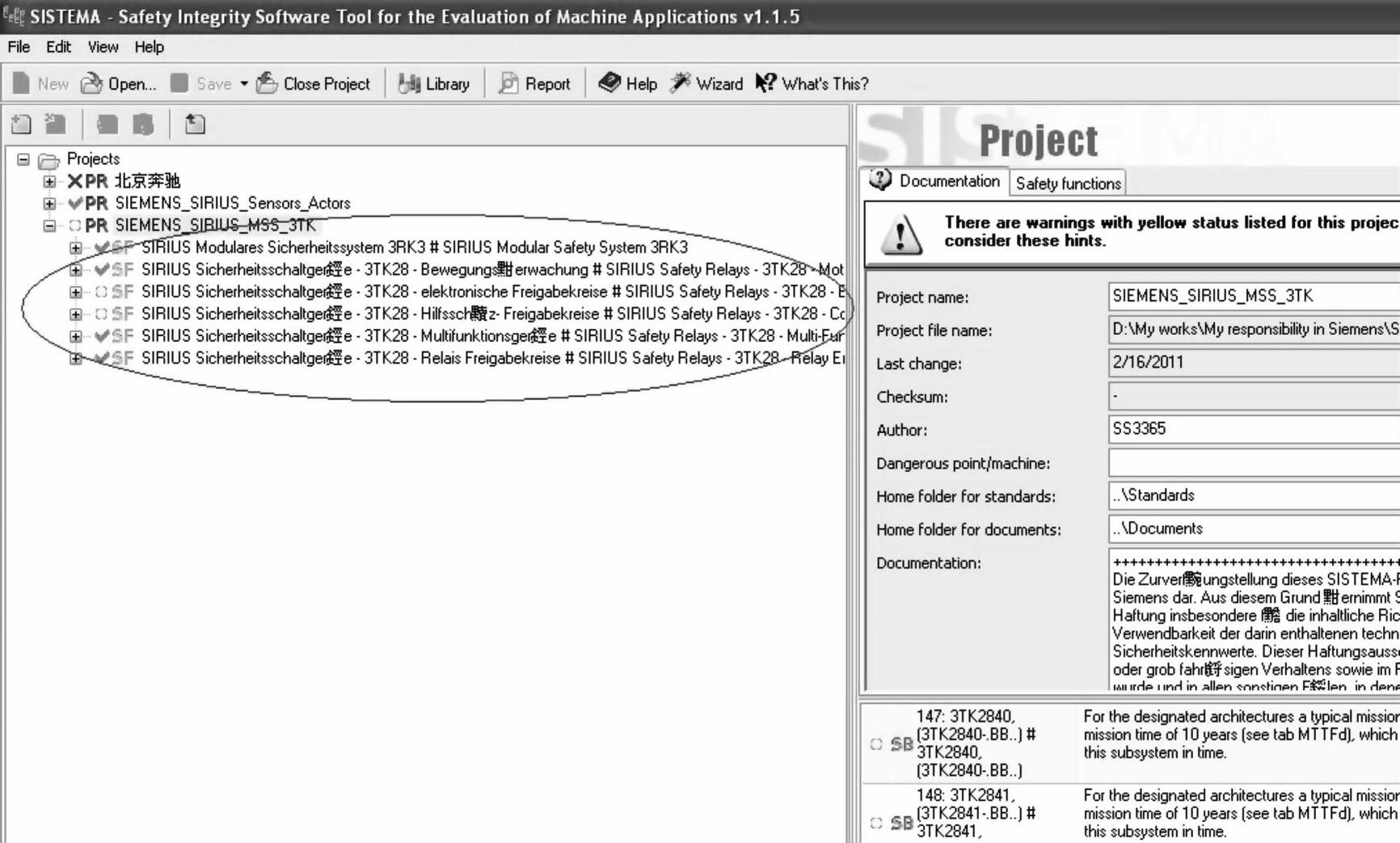This screenshot has width=1400, height=843.
Task: Expand the 3TK28 Relais Freigabekreise node
Action: 75,358
